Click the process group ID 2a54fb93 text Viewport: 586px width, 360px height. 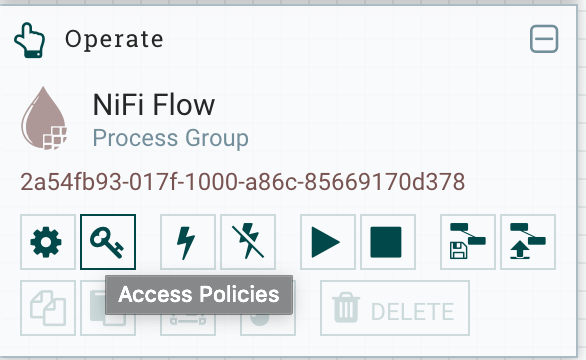[243, 182]
